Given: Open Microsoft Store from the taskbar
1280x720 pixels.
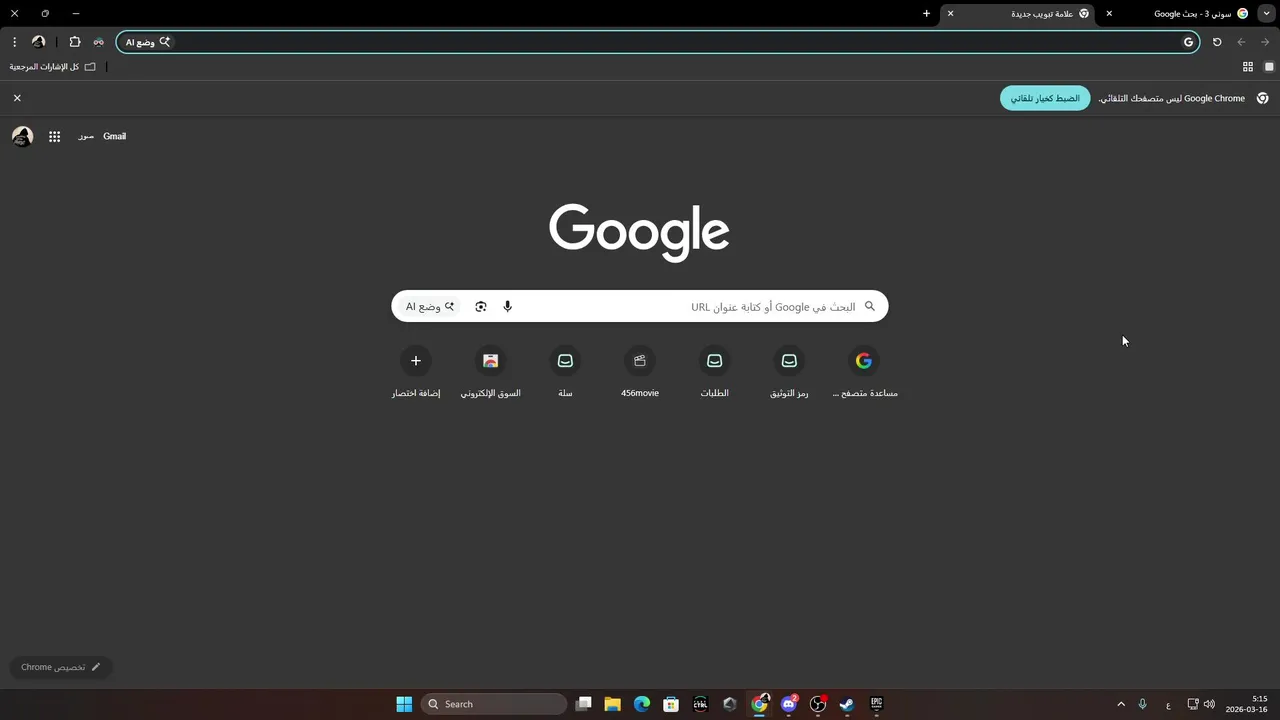Looking at the screenshot, I should (x=671, y=704).
